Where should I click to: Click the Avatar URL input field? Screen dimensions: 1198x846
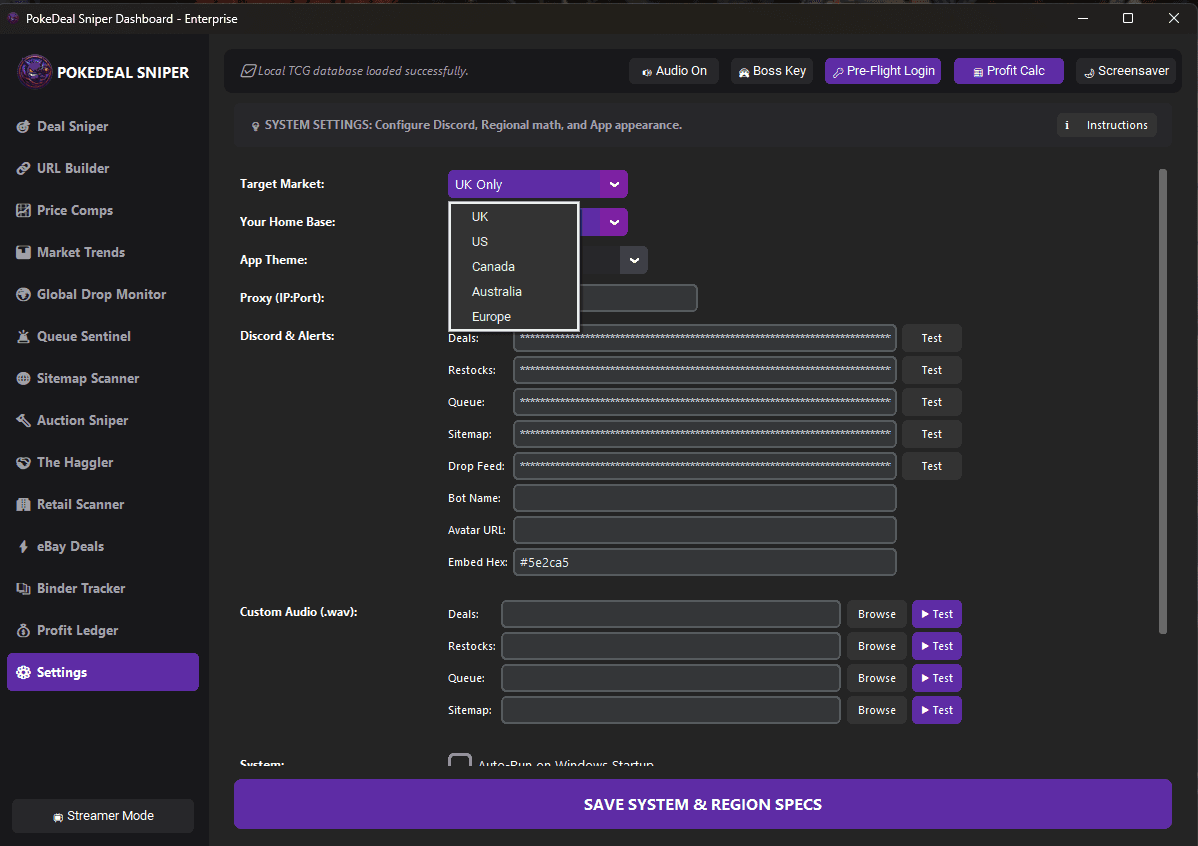click(704, 530)
